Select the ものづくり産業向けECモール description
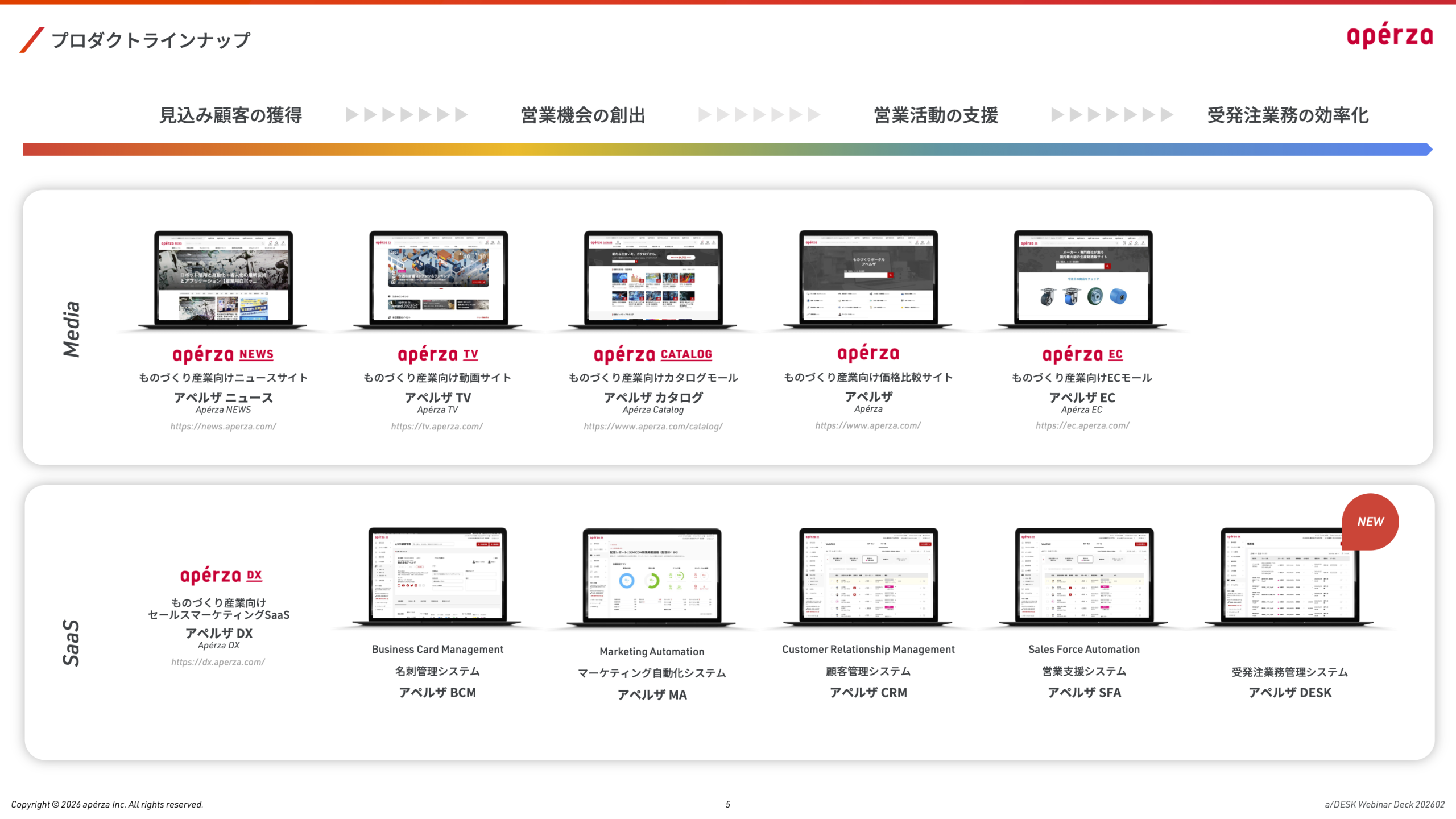 click(1082, 378)
